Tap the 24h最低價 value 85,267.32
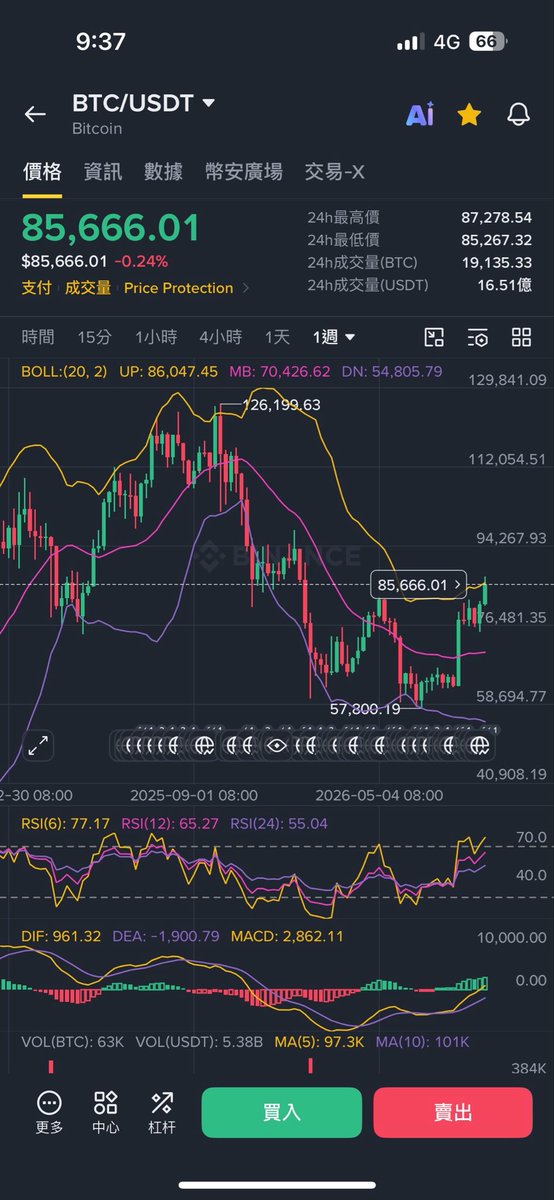Viewport: 554px width, 1200px height. tap(496, 240)
